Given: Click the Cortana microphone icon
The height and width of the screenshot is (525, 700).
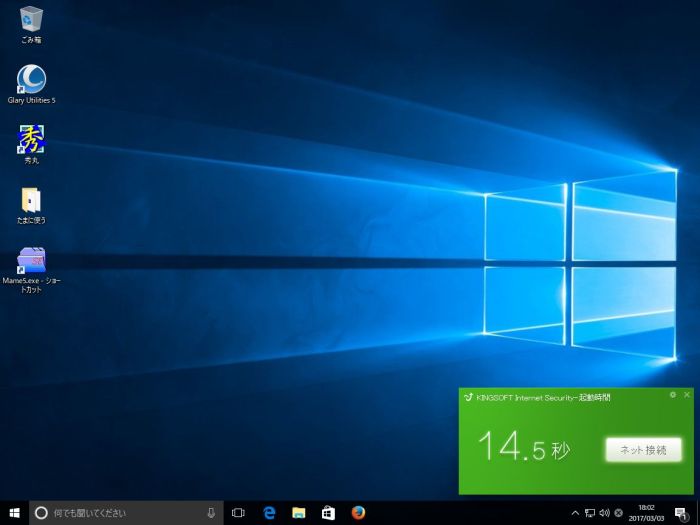Looking at the screenshot, I should [211, 513].
